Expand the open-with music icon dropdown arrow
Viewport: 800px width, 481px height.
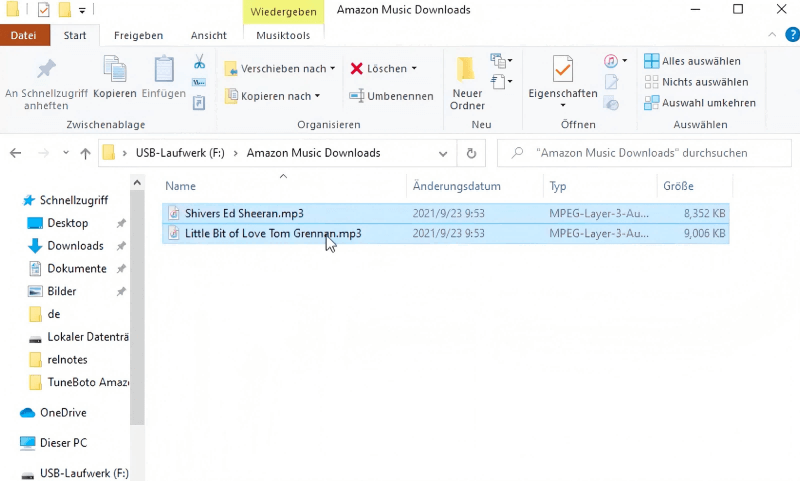(x=624, y=61)
